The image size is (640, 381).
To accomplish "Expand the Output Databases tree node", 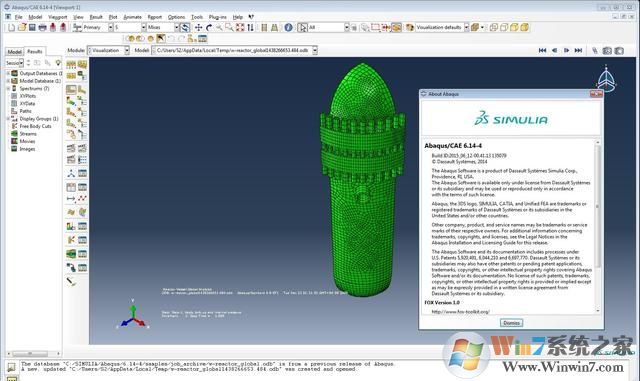I will [x=8, y=74].
